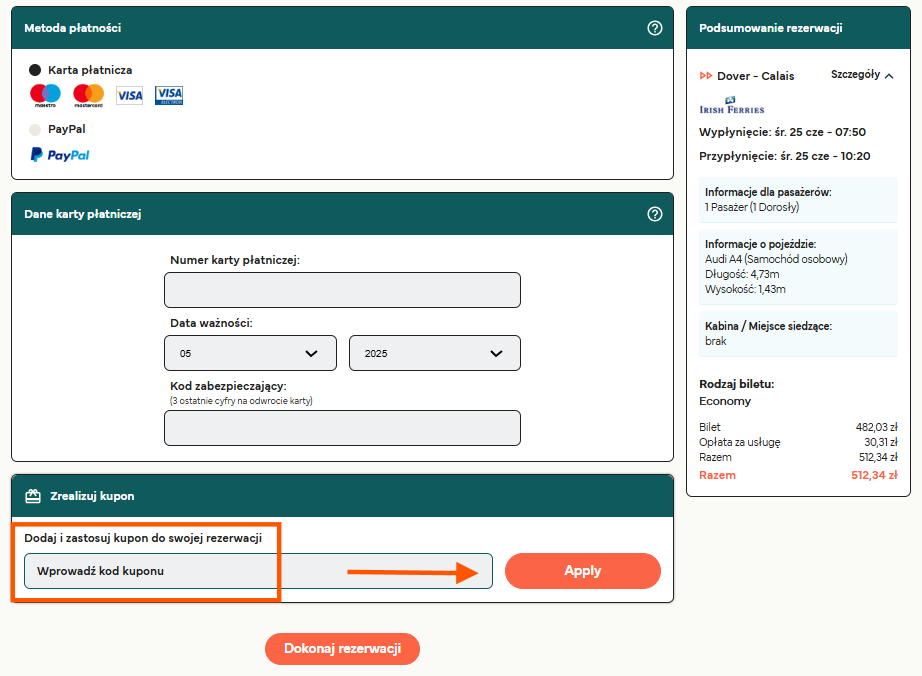
Task: Focus the Numer karty płatniczej field
Action: pyautogui.click(x=342, y=290)
